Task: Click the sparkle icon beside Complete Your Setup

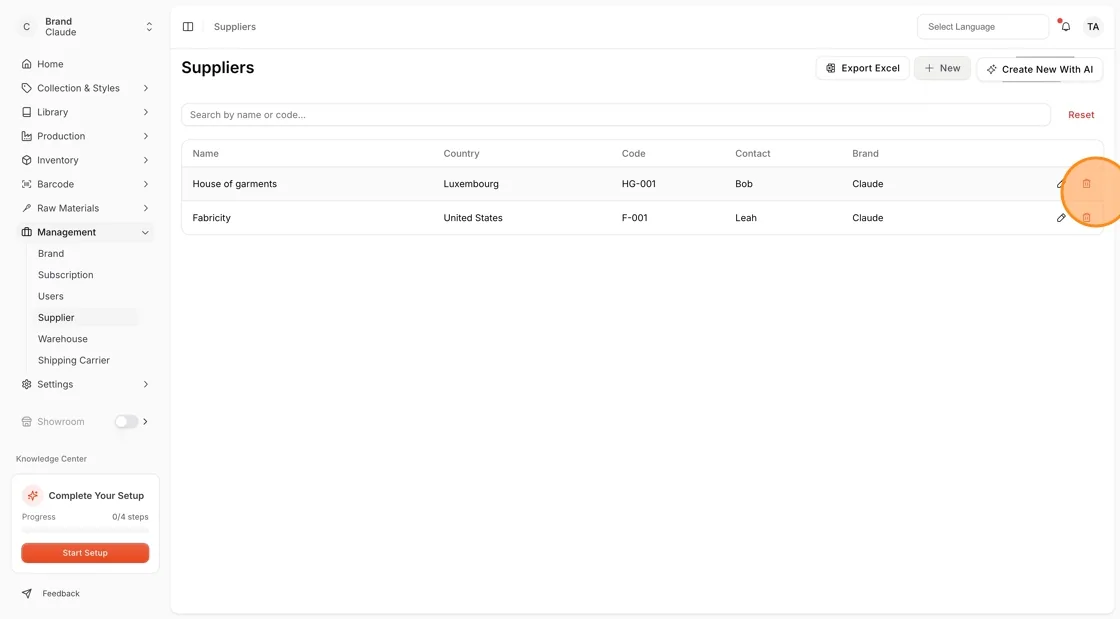Action: 32,495
